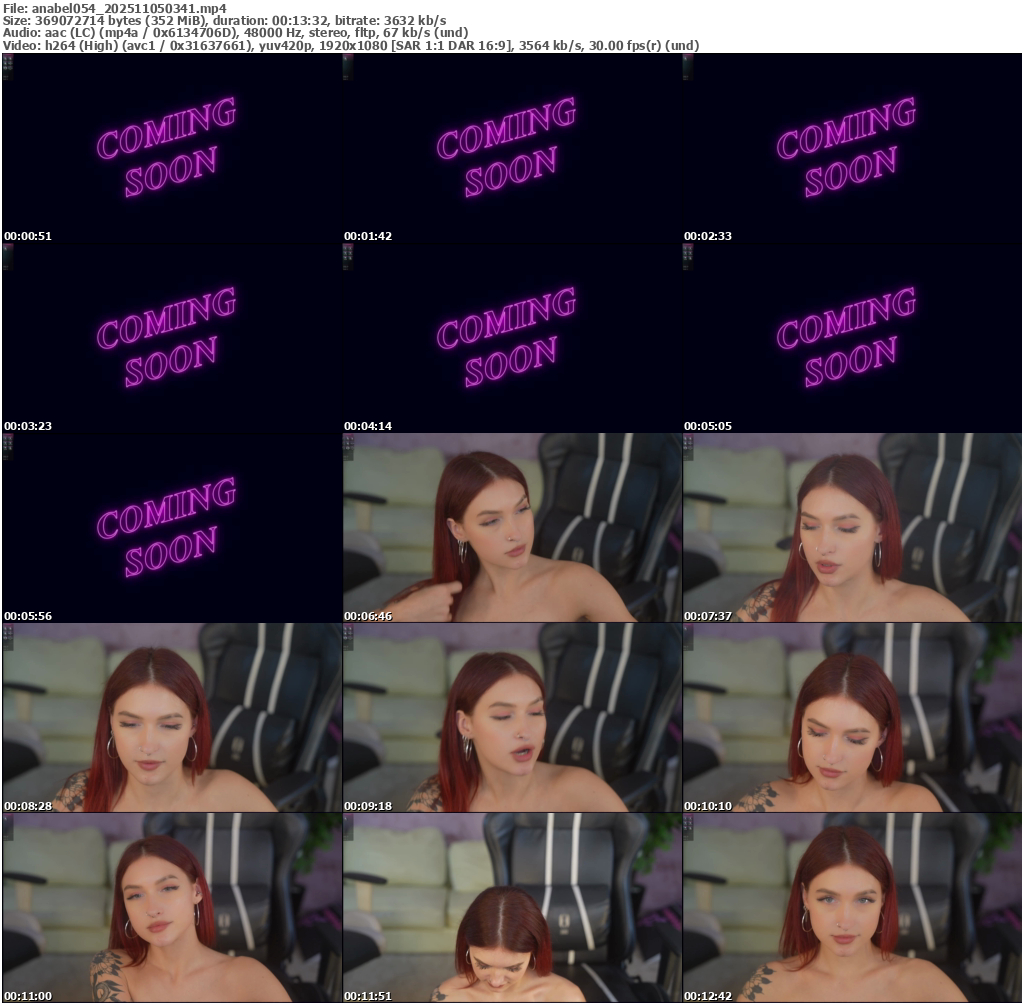This screenshot has height=1003, width=1024.
Task: Select the frame labeled 00:01:42
Action: [x=512, y=148]
